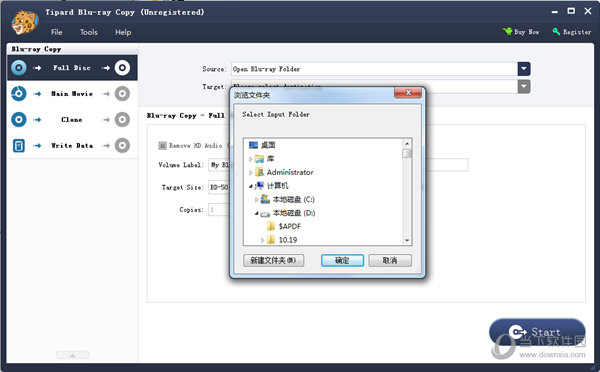Select the Libraries (库) folder icon
This screenshot has height=372, width=600.
coord(259,158)
